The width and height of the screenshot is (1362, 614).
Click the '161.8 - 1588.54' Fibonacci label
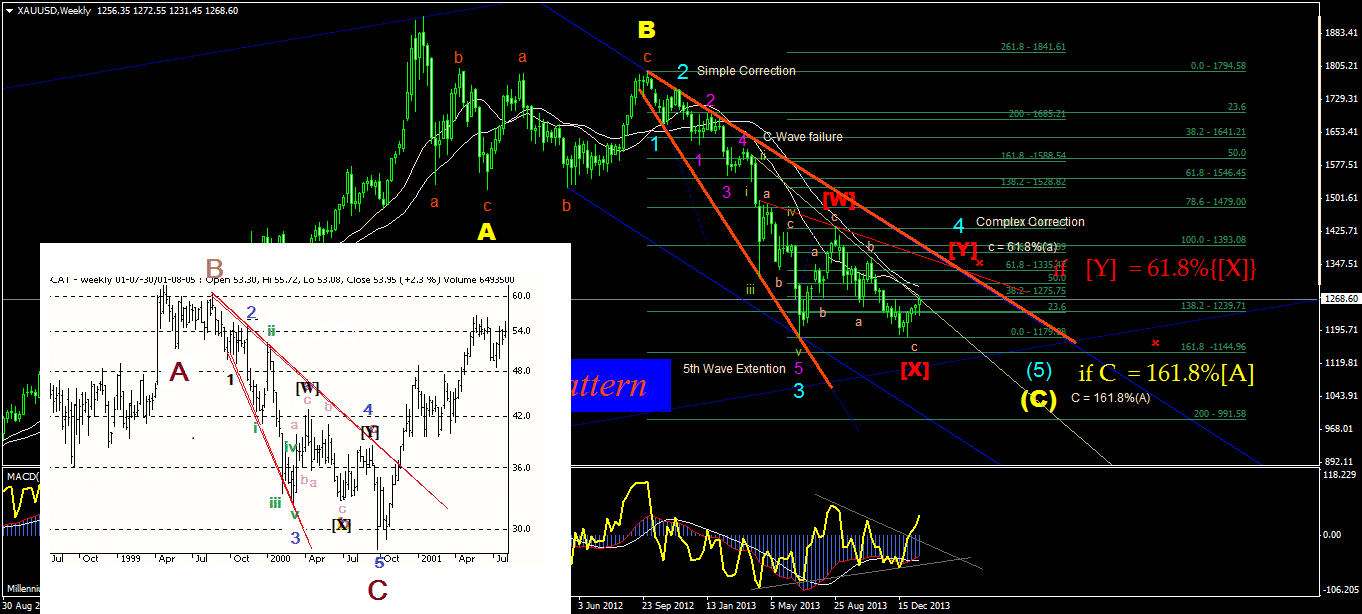[1034, 156]
